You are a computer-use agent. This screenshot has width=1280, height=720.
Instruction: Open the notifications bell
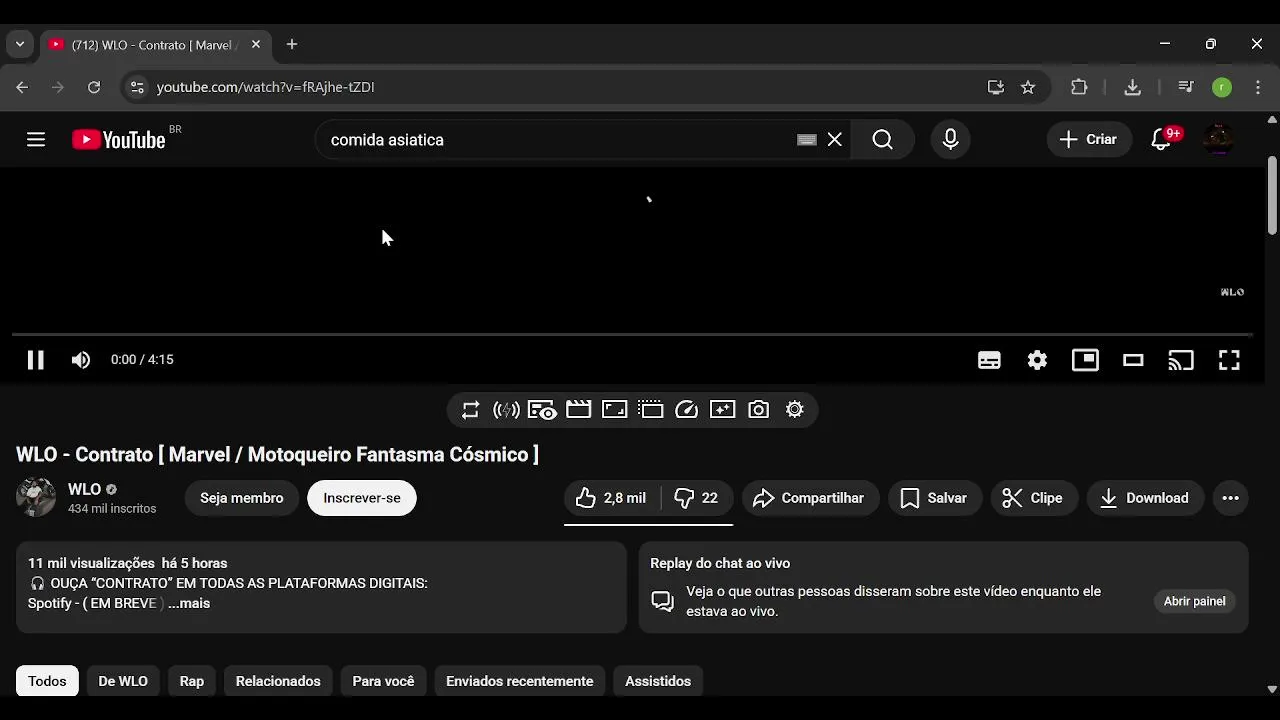pos(1162,140)
